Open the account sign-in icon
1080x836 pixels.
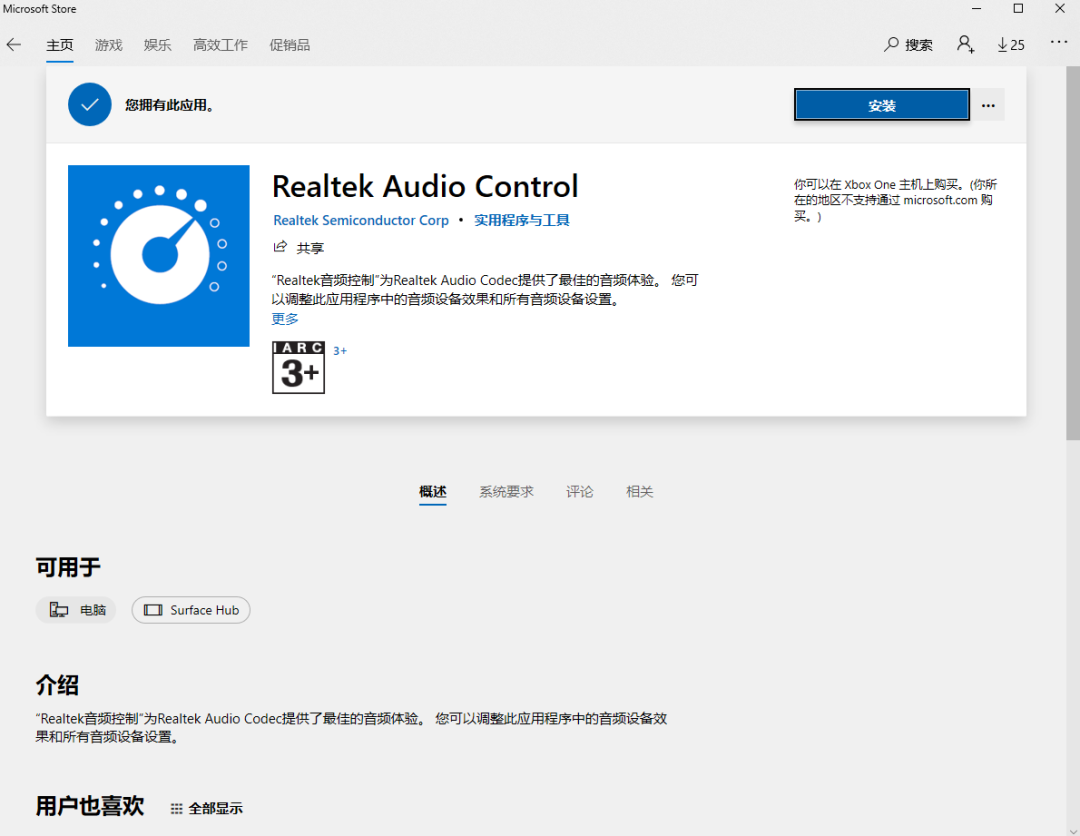coord(965,45)
